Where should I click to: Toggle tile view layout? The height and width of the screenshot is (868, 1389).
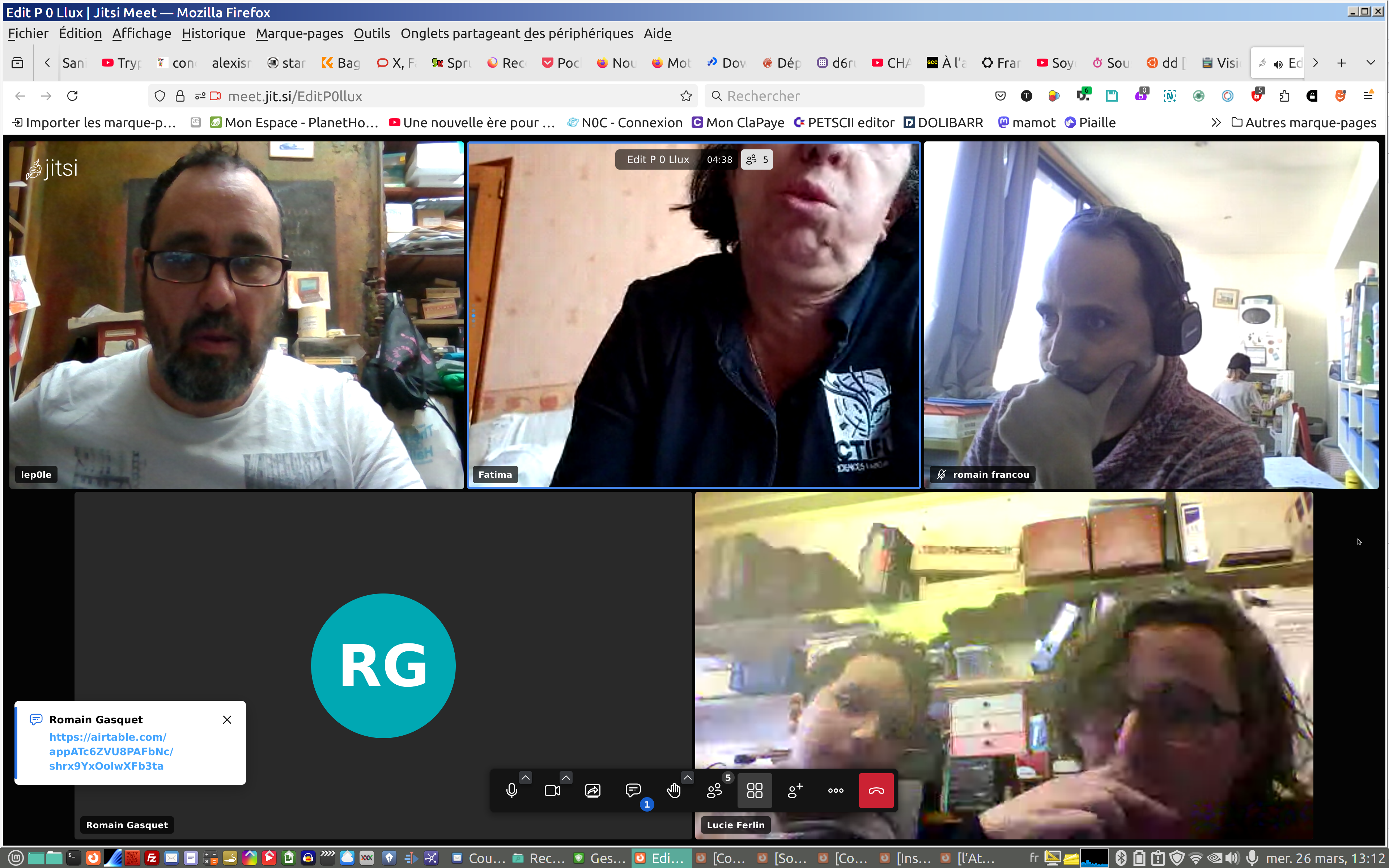tap(754, 791)
